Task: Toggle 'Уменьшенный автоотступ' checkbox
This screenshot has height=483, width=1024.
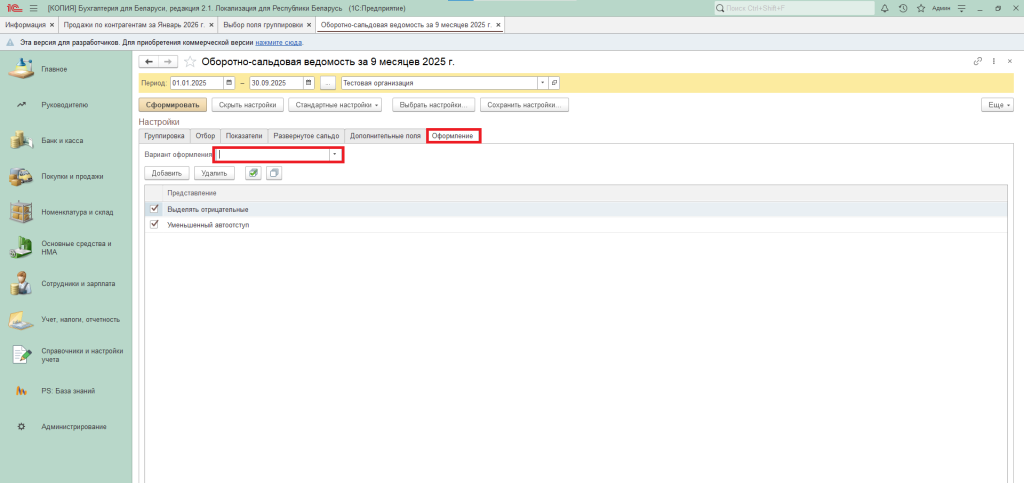Action: click(x=154, y=225)
